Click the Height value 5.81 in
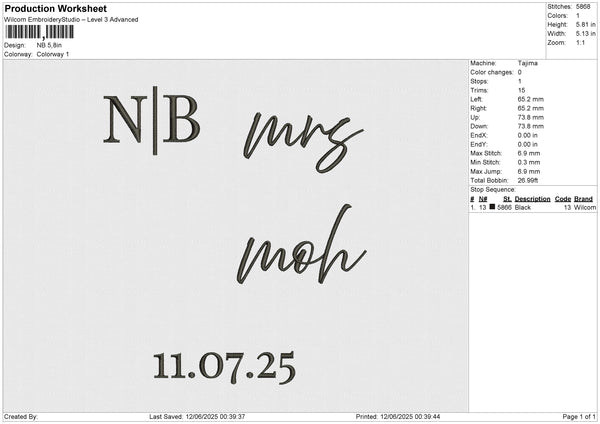This screenshot has height=424, width=600. pos(585,24)
